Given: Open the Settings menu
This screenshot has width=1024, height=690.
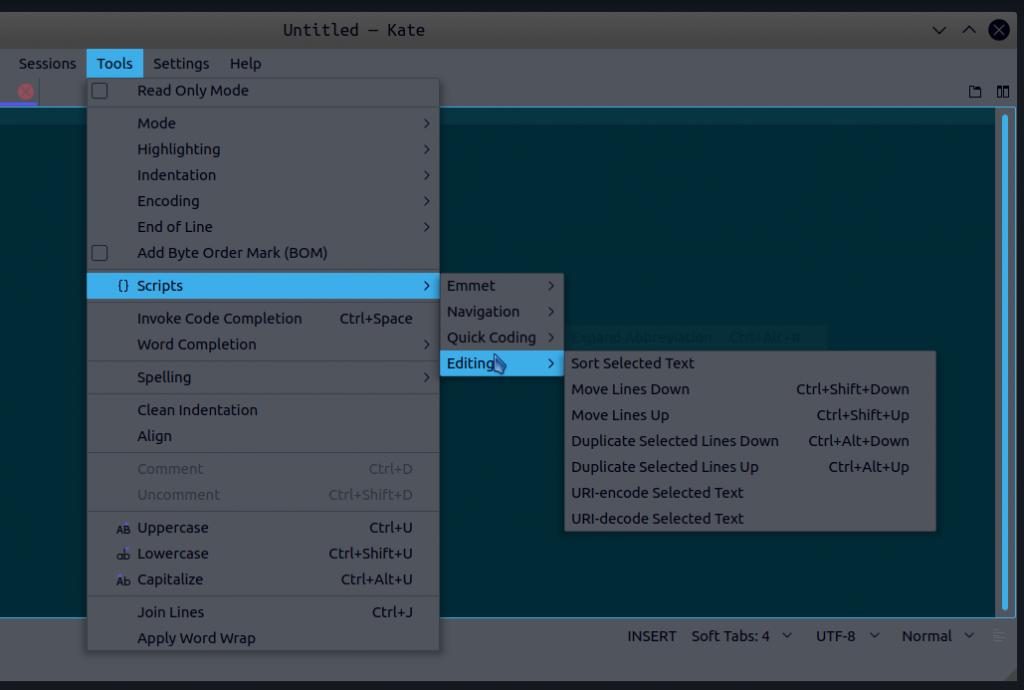Looking at the screenshot, I should 181,63.
